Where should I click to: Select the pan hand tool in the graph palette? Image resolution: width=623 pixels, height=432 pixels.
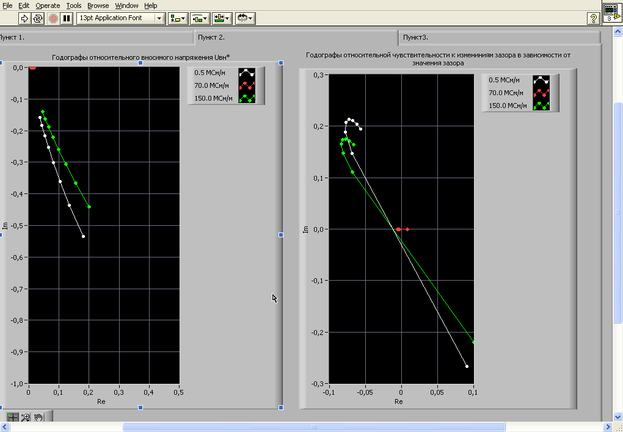point(38,417)
